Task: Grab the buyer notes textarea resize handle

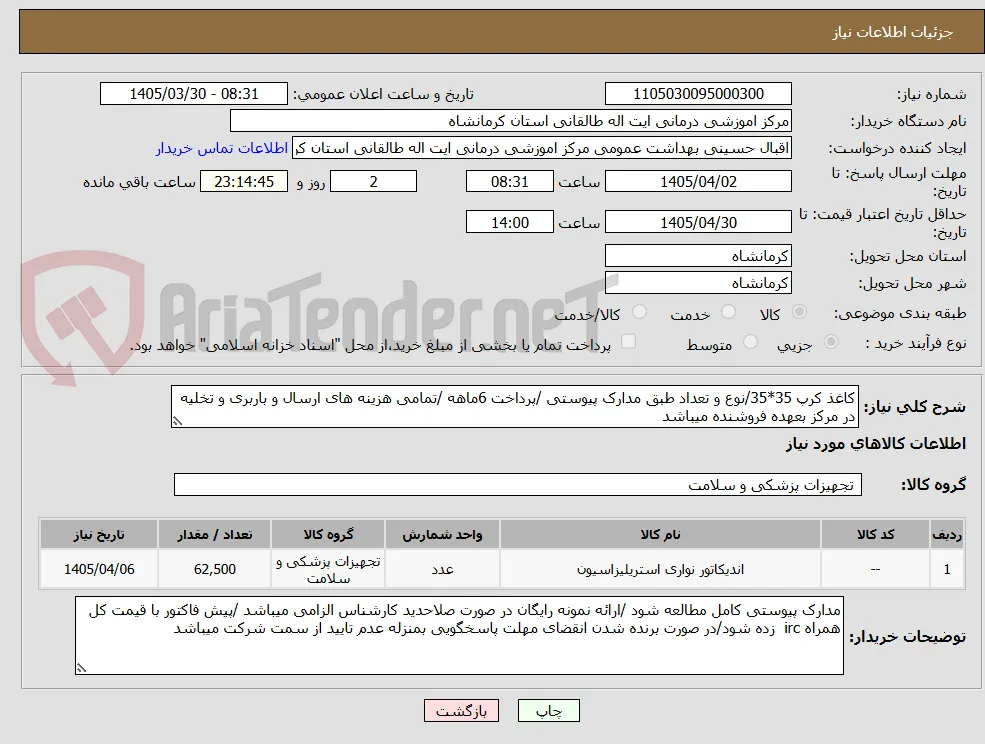Action: (81, 668)
